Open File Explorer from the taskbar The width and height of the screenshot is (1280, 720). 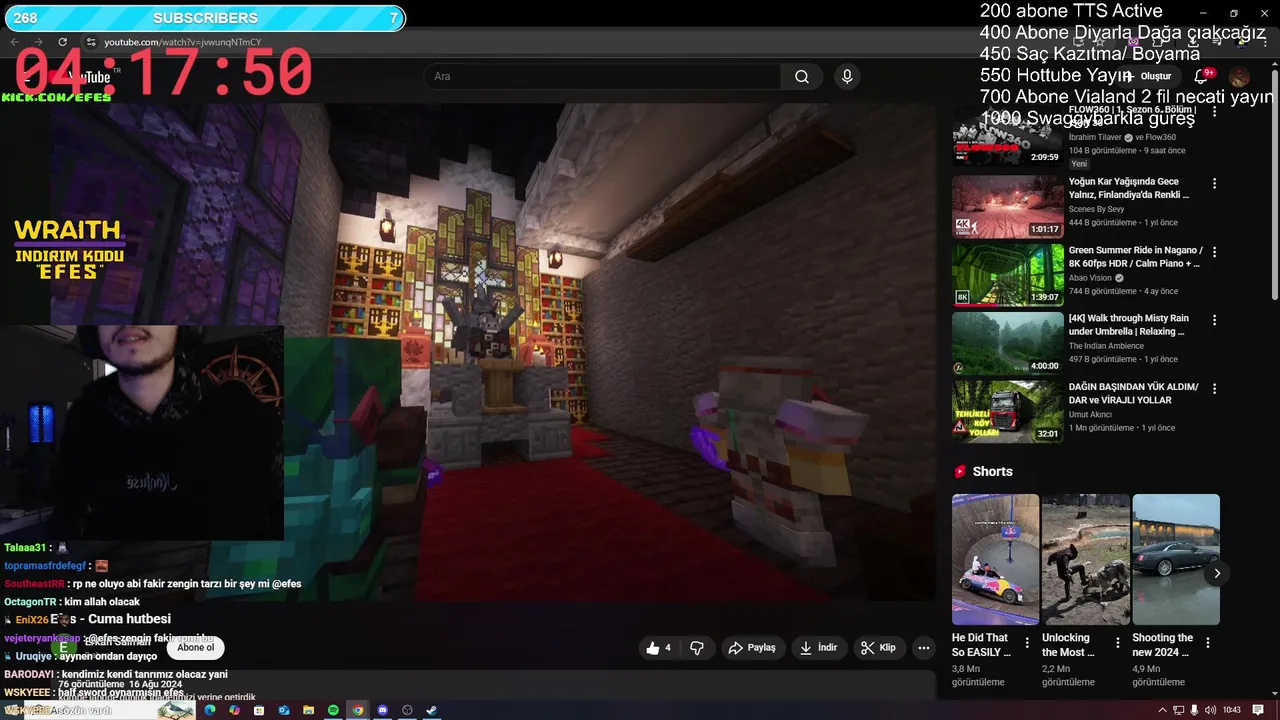click(x=308, y=710)
